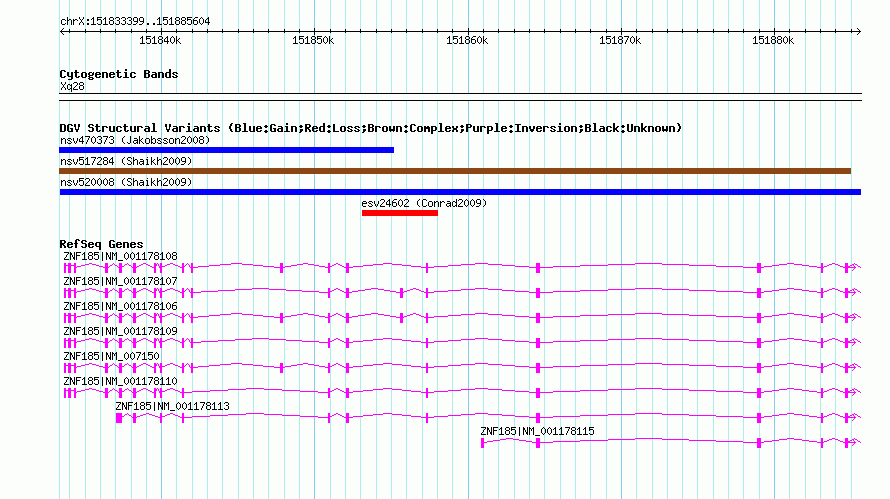Open transcript ZNF185|NM_001178106 label
890x499 pixels.
(120, 307)
